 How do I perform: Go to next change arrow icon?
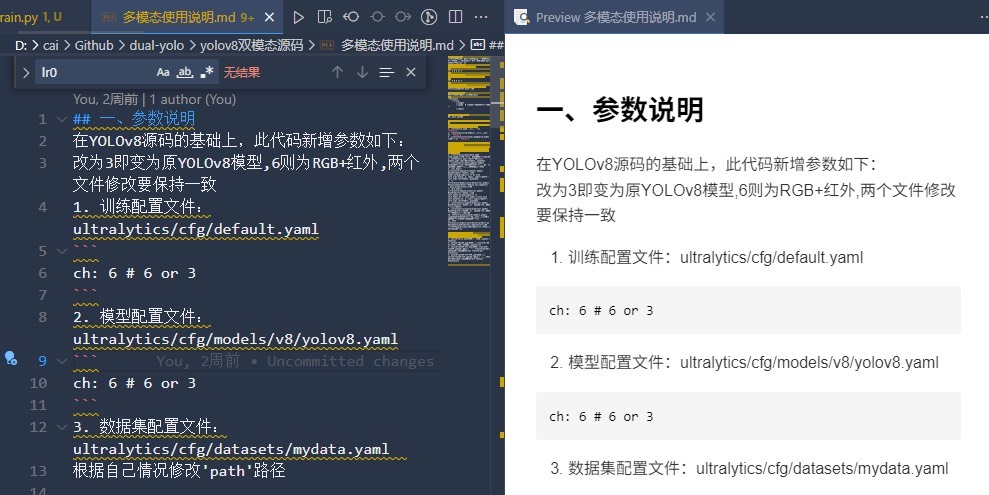403,17
